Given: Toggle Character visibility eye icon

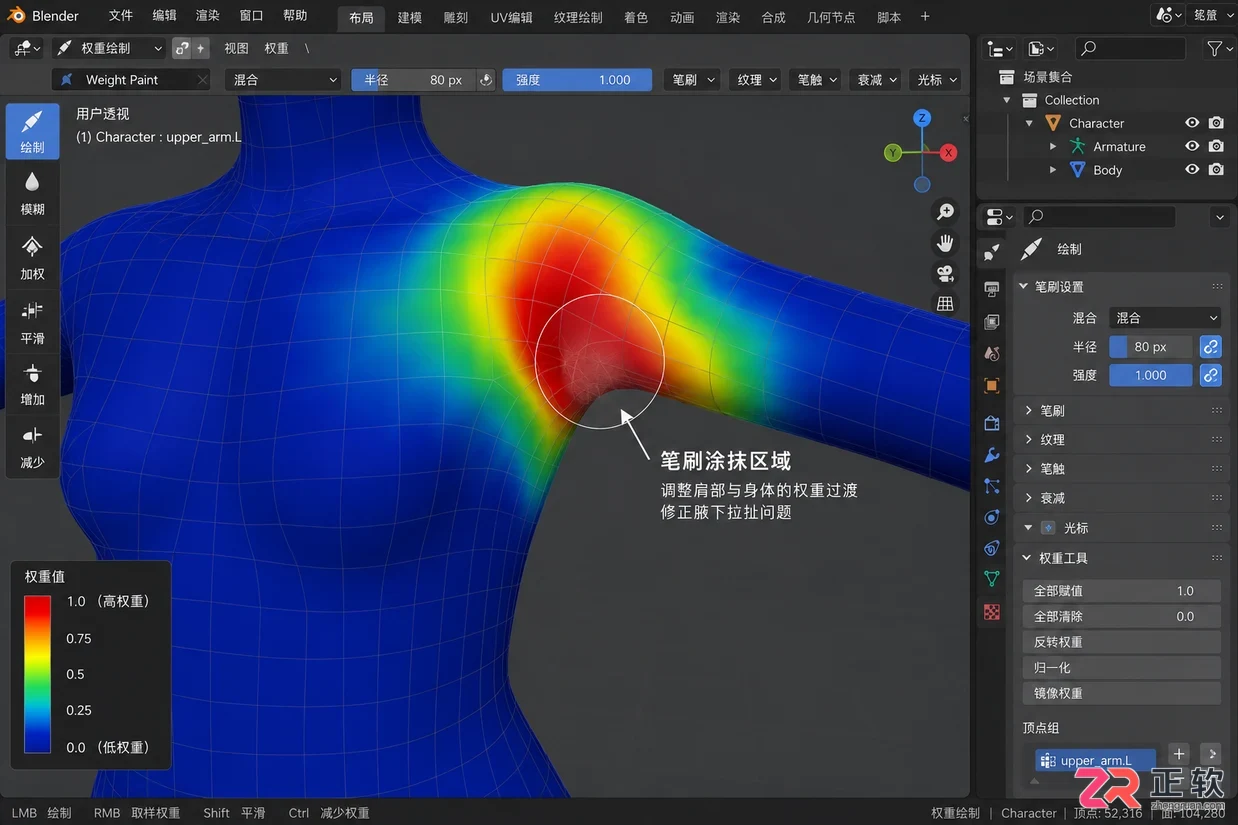Looking at the screenshot, I should tap(1192, 123).
